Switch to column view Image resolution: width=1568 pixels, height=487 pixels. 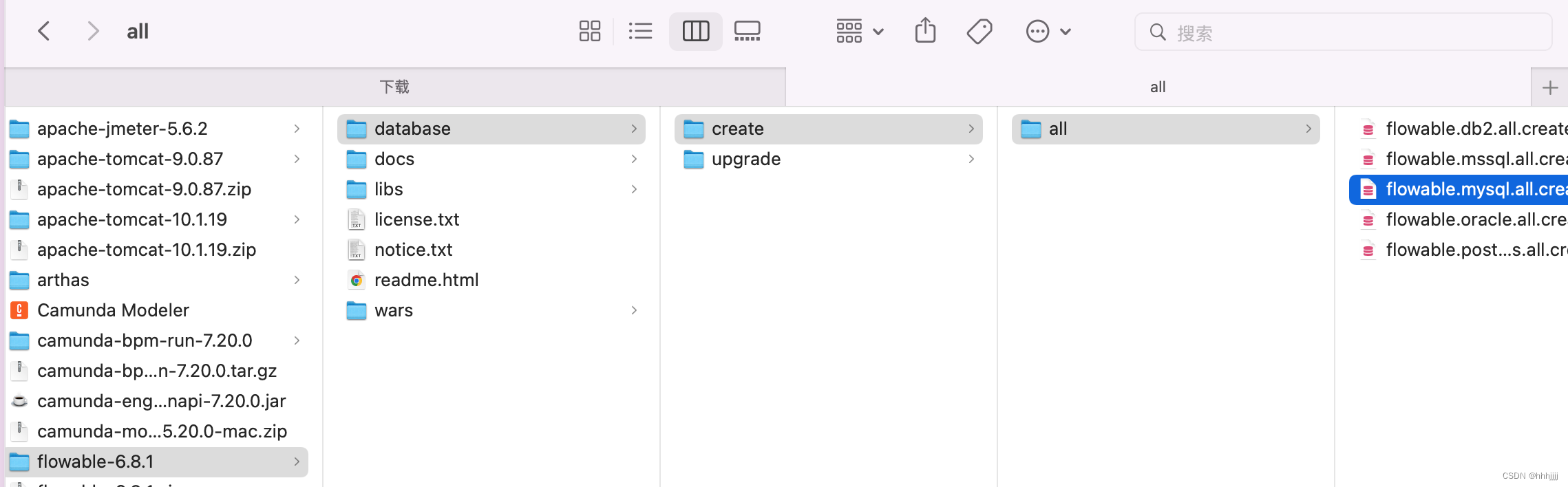pyautogui.click(x=696, y=31)
